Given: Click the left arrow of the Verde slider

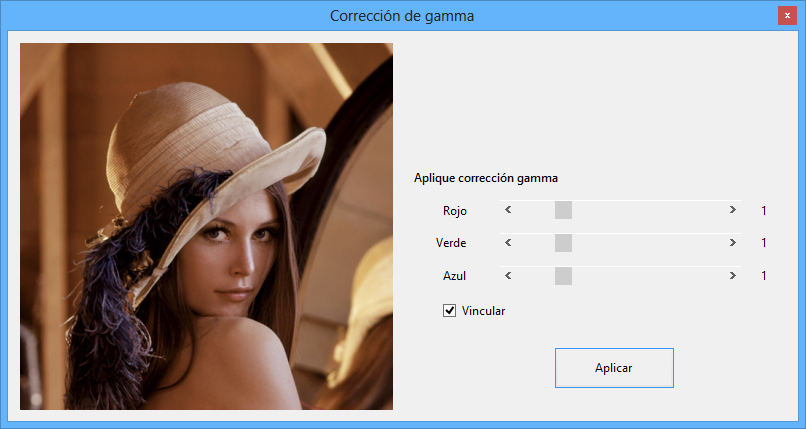Looking at the screenshot, I should (508, 243).
